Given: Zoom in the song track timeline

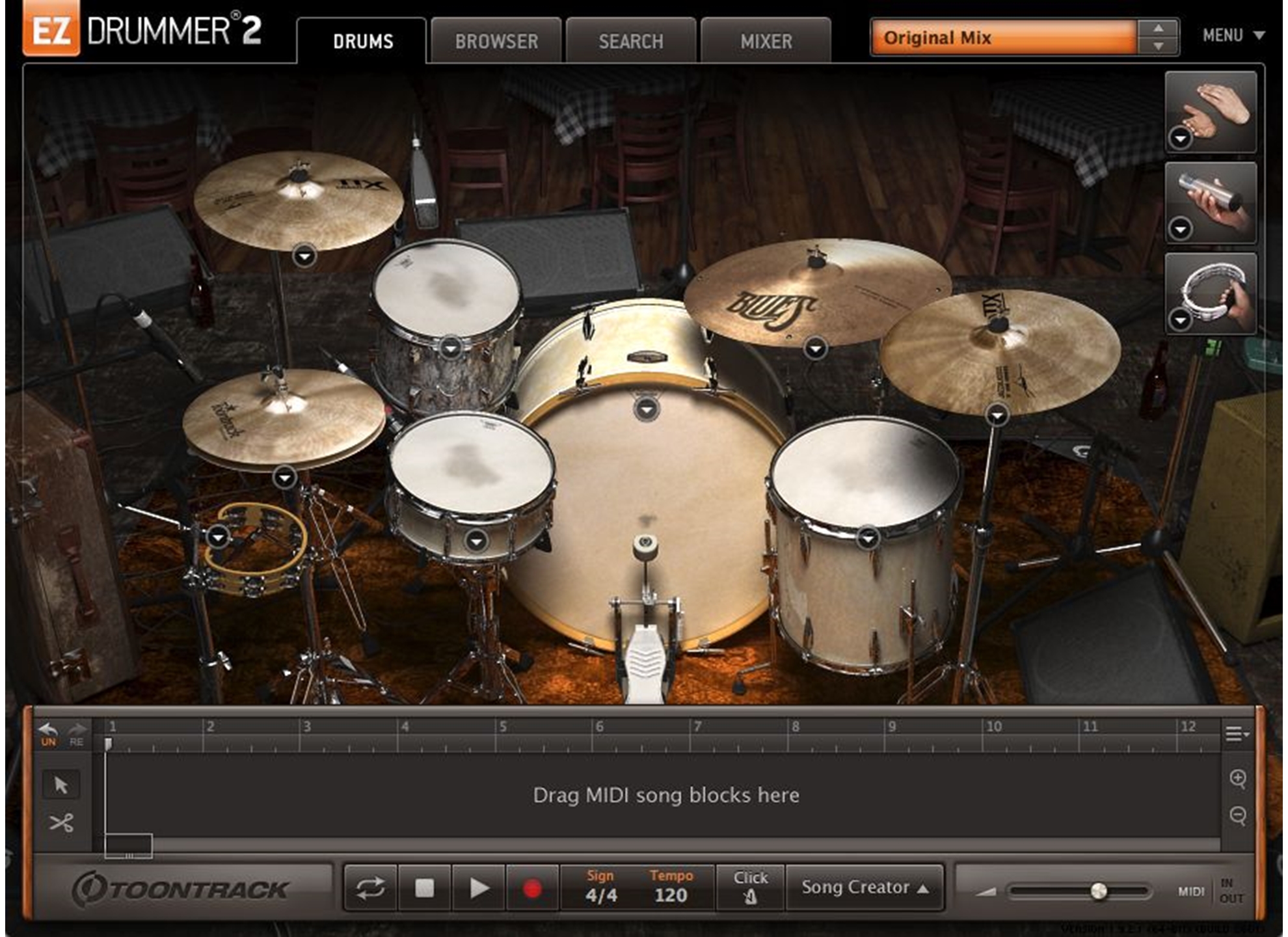Looking at the screenshot, I should pos(1238,778).
